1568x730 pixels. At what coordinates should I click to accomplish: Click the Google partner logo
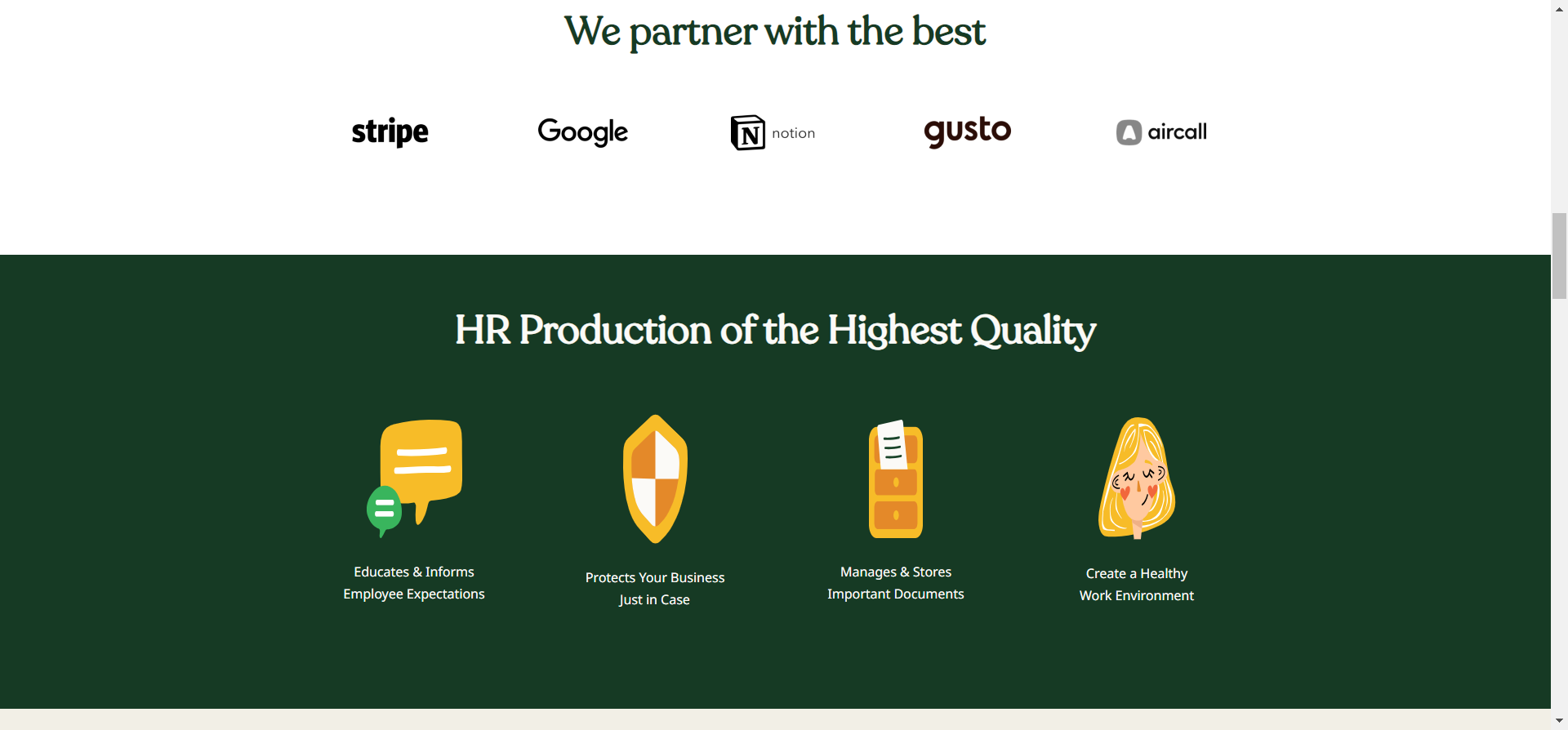click(582, 131)
